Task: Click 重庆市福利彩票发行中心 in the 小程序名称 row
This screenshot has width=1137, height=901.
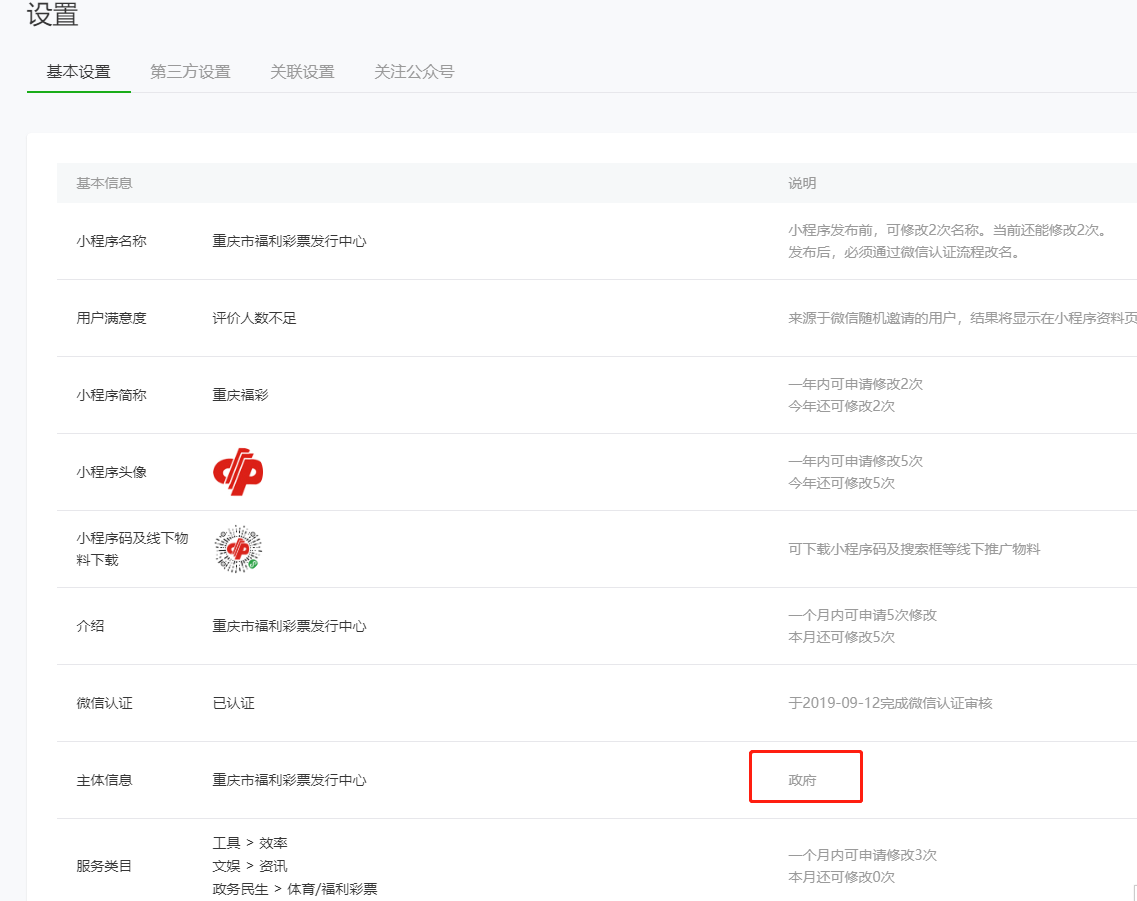Action: (x=289, y=241)
